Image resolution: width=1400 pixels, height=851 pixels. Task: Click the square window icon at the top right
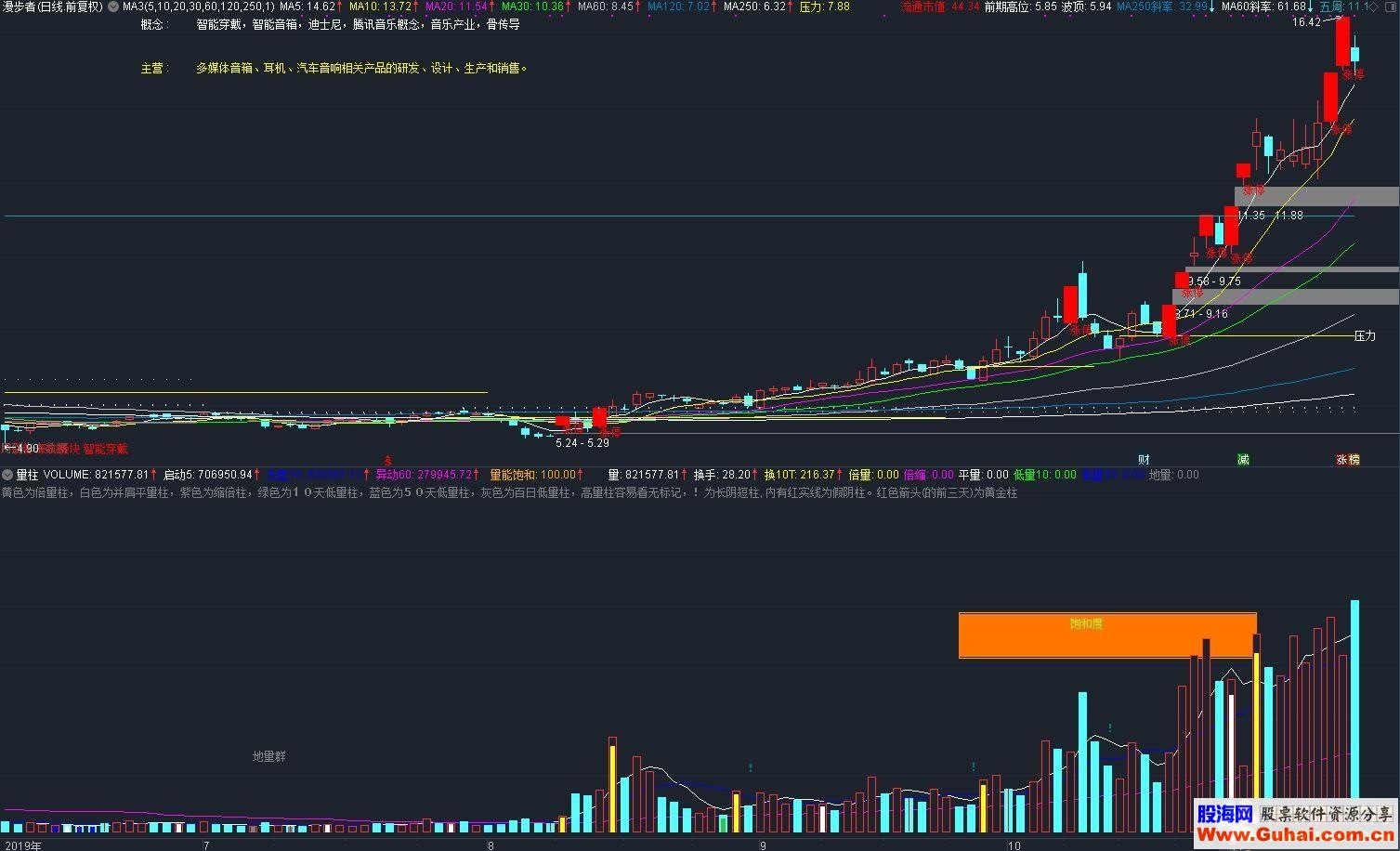(1393, 7)
